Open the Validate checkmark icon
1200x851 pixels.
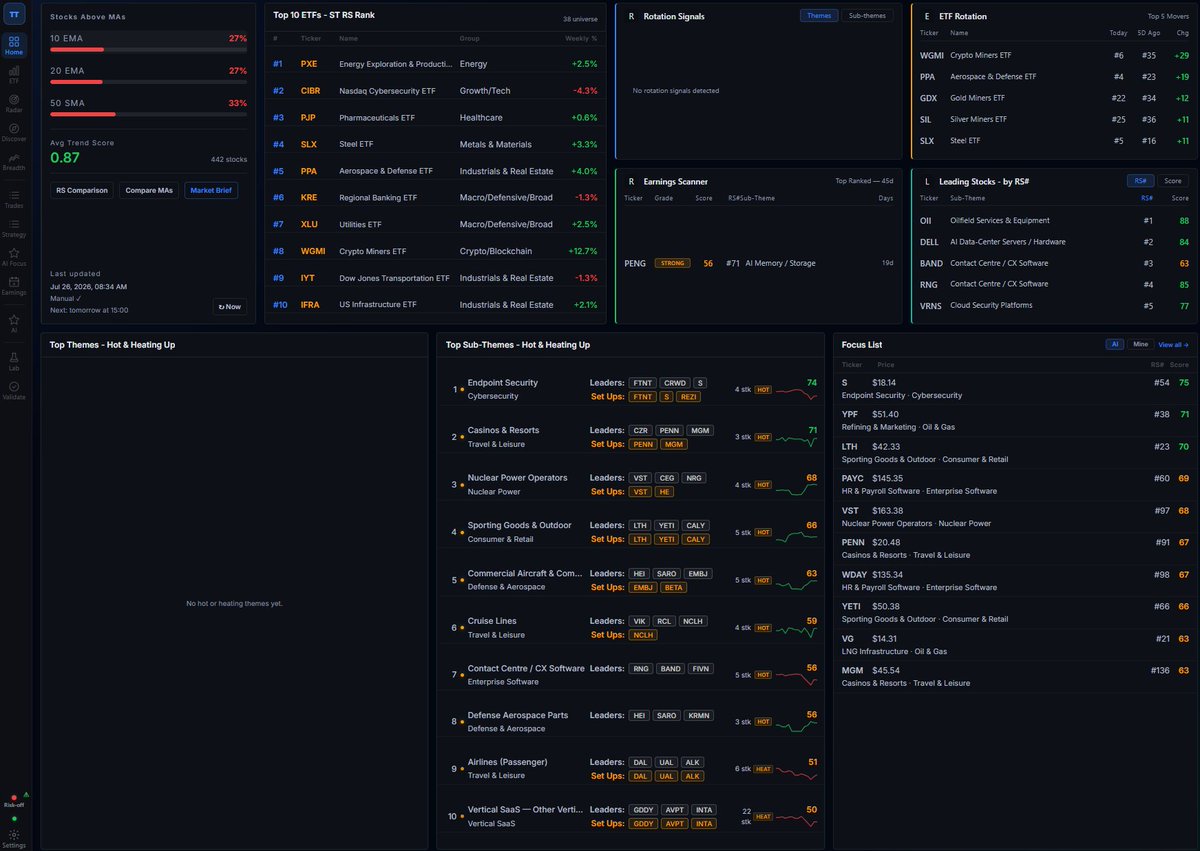[14, 389]
